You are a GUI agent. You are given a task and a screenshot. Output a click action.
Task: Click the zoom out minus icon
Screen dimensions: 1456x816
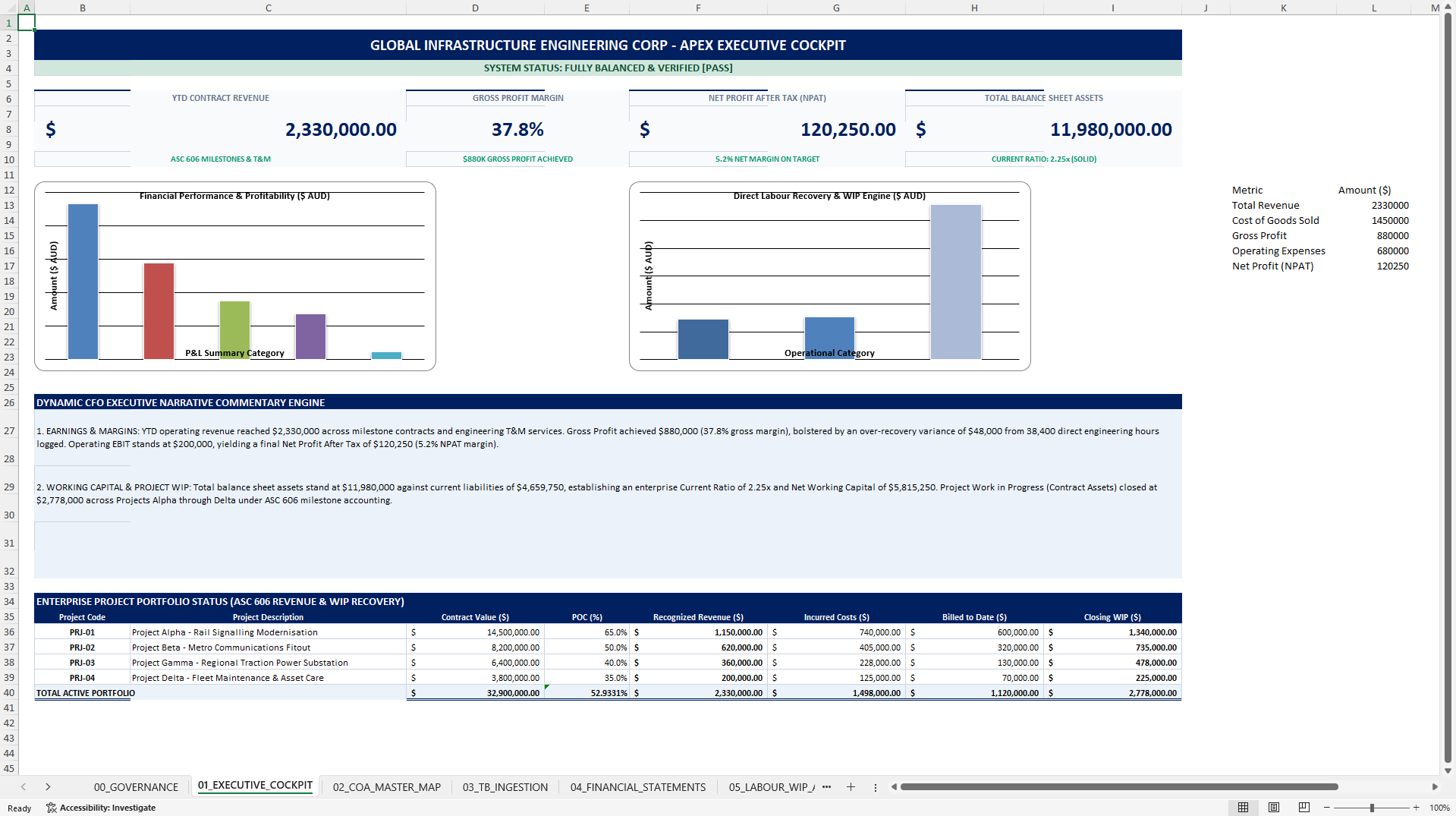click(x=1326, y=808)
